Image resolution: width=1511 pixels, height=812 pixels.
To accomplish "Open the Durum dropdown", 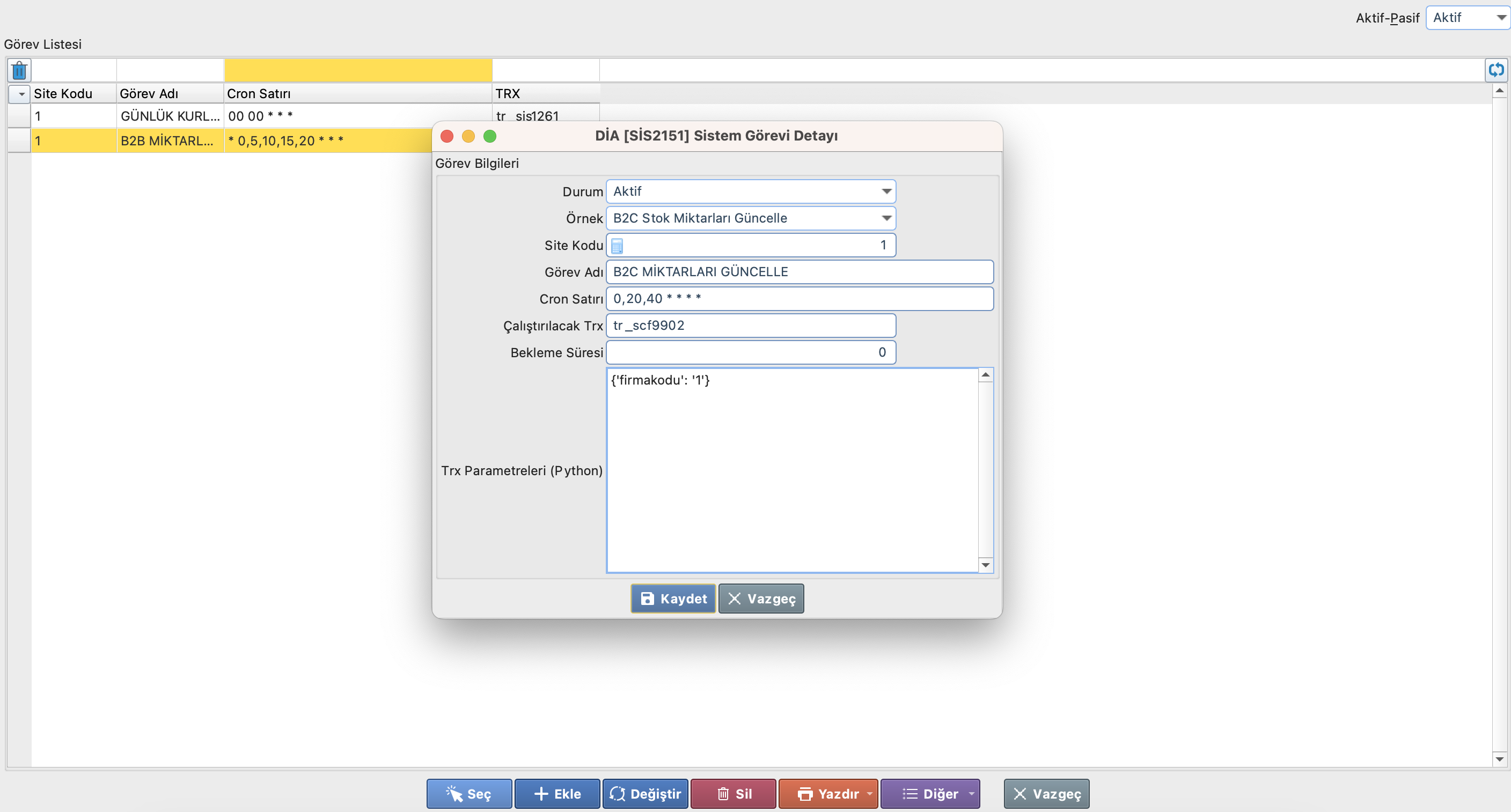I will [x=886, y=191].
